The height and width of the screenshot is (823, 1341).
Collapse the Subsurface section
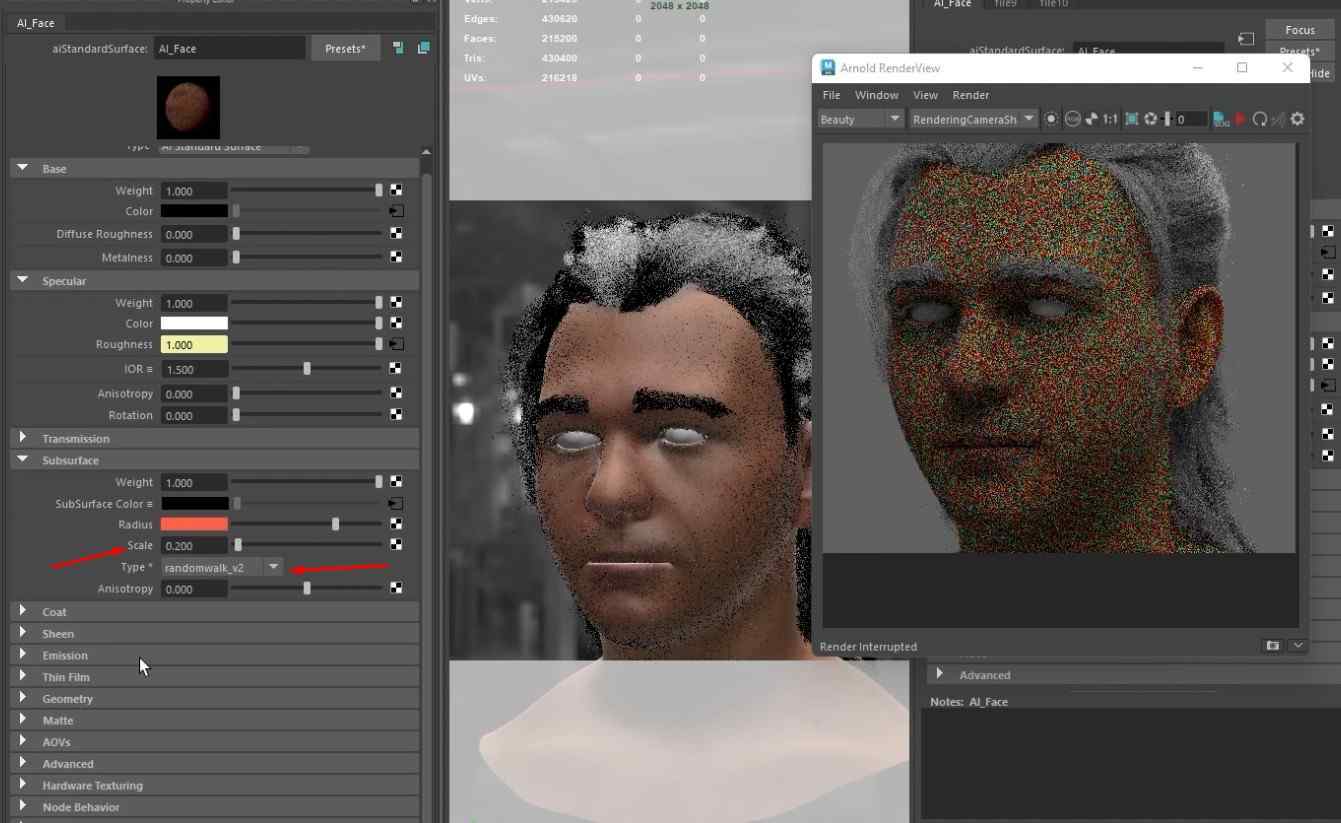click(x=22, y=460)
